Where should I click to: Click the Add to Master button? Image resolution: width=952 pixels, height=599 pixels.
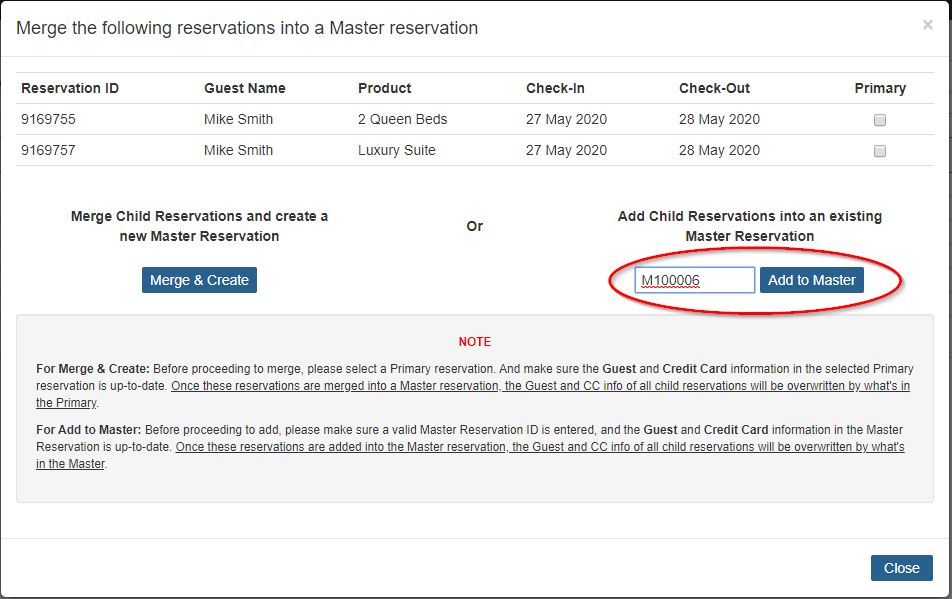point(811,280)
